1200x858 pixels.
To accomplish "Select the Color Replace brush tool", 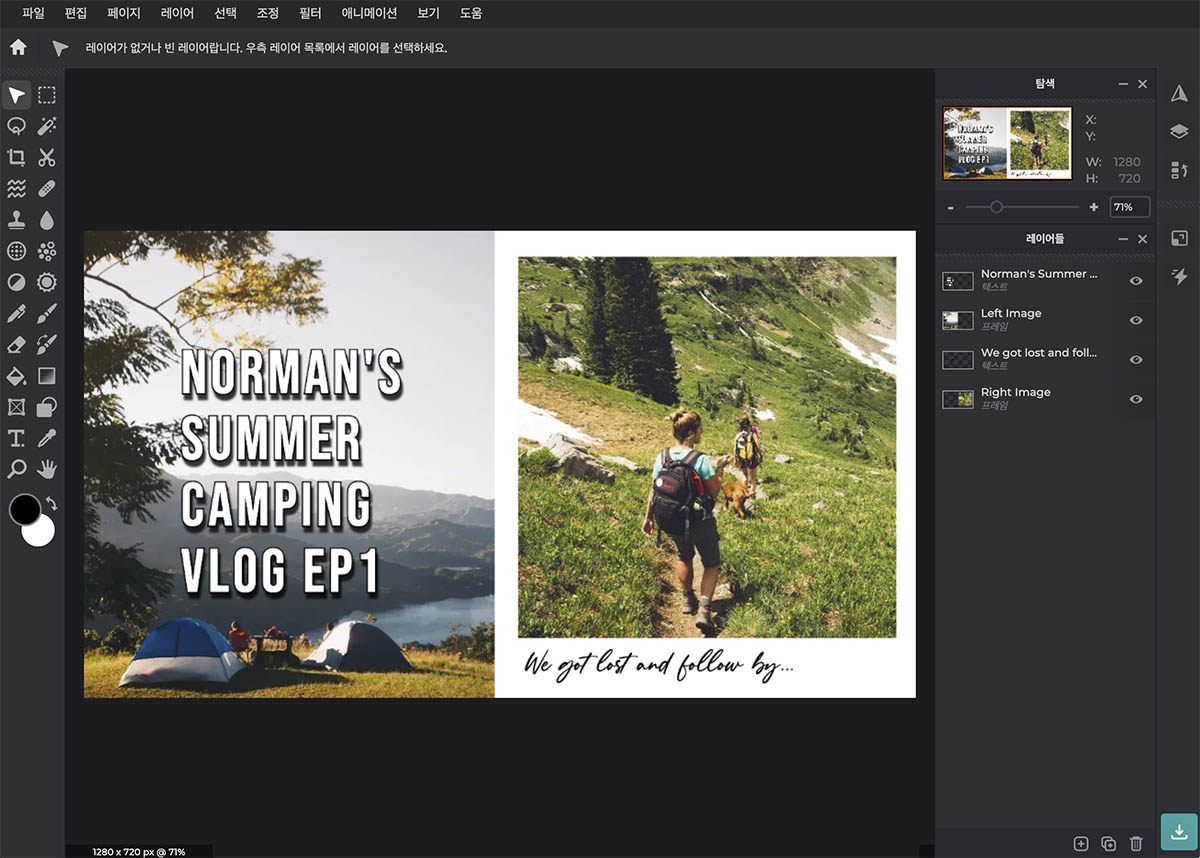I will (x=47, y=344).
